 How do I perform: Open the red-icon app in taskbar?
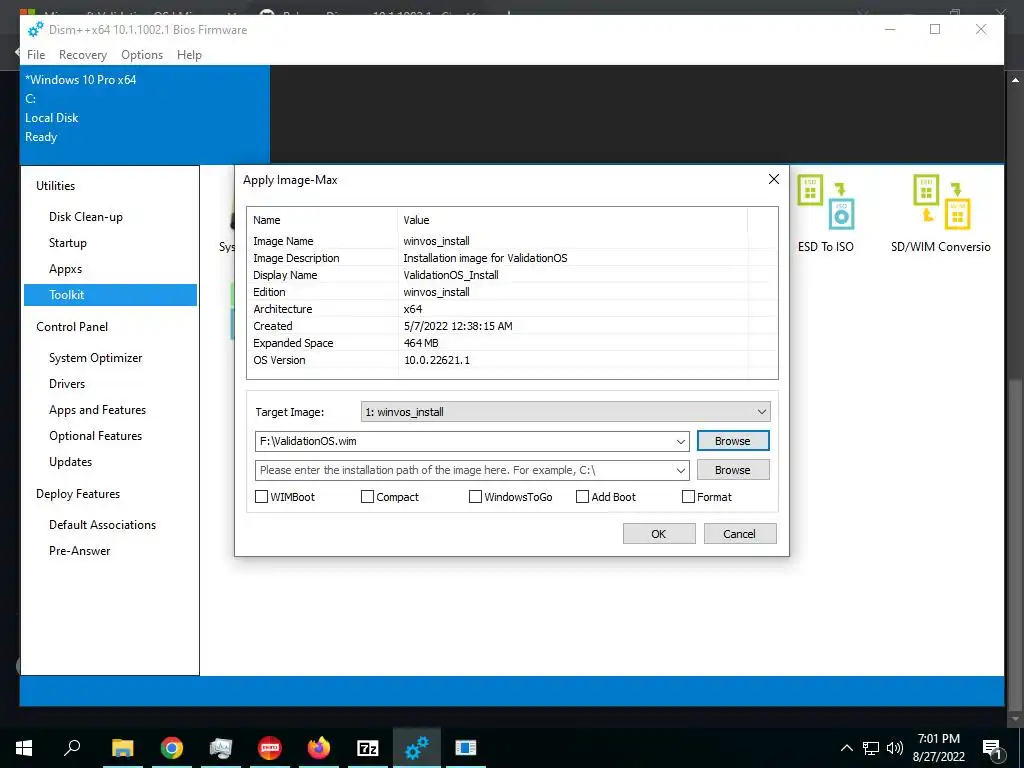click(x=270, y=748)
